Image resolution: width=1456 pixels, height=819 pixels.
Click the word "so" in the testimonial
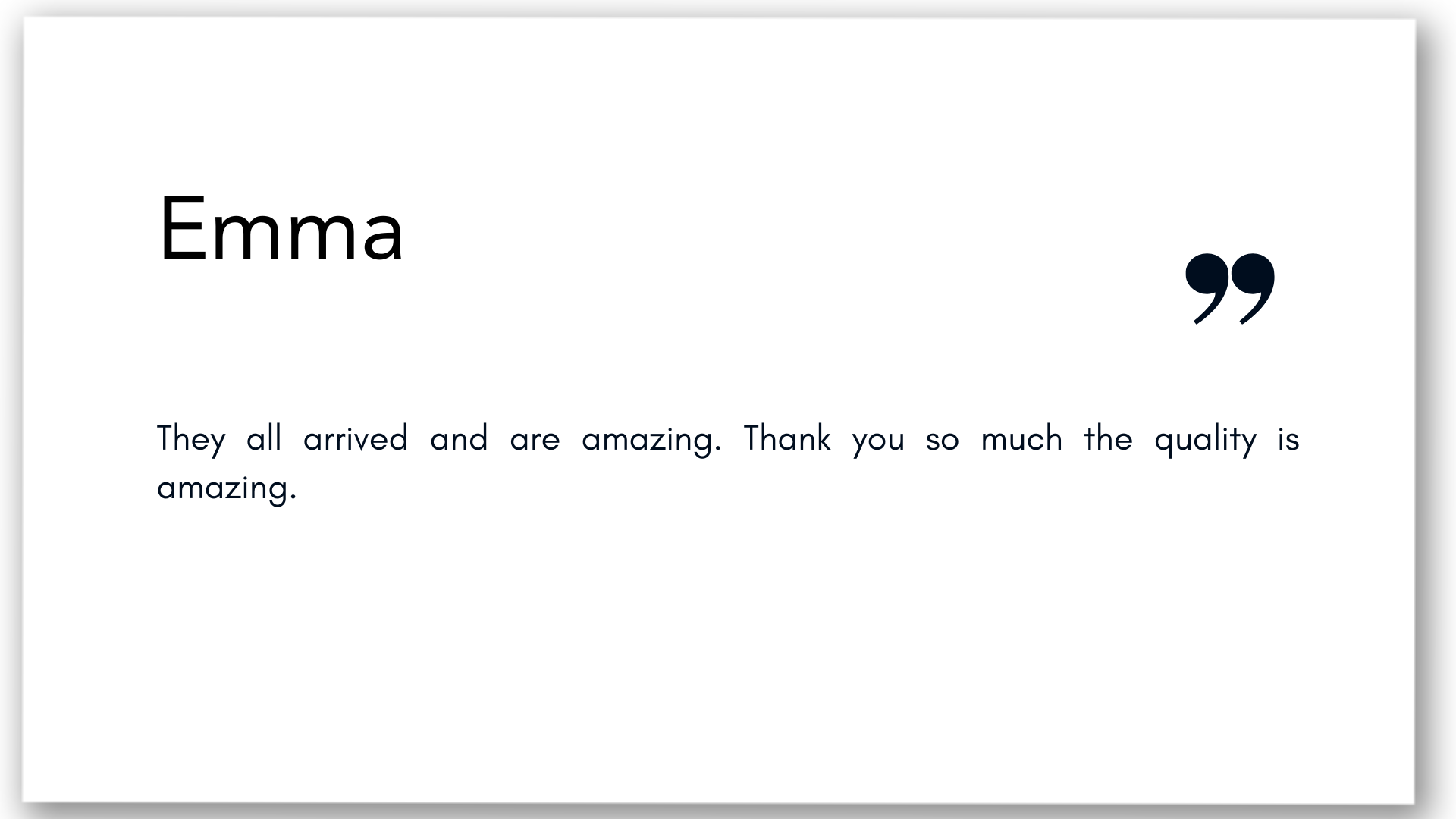[x=943, y=443]
